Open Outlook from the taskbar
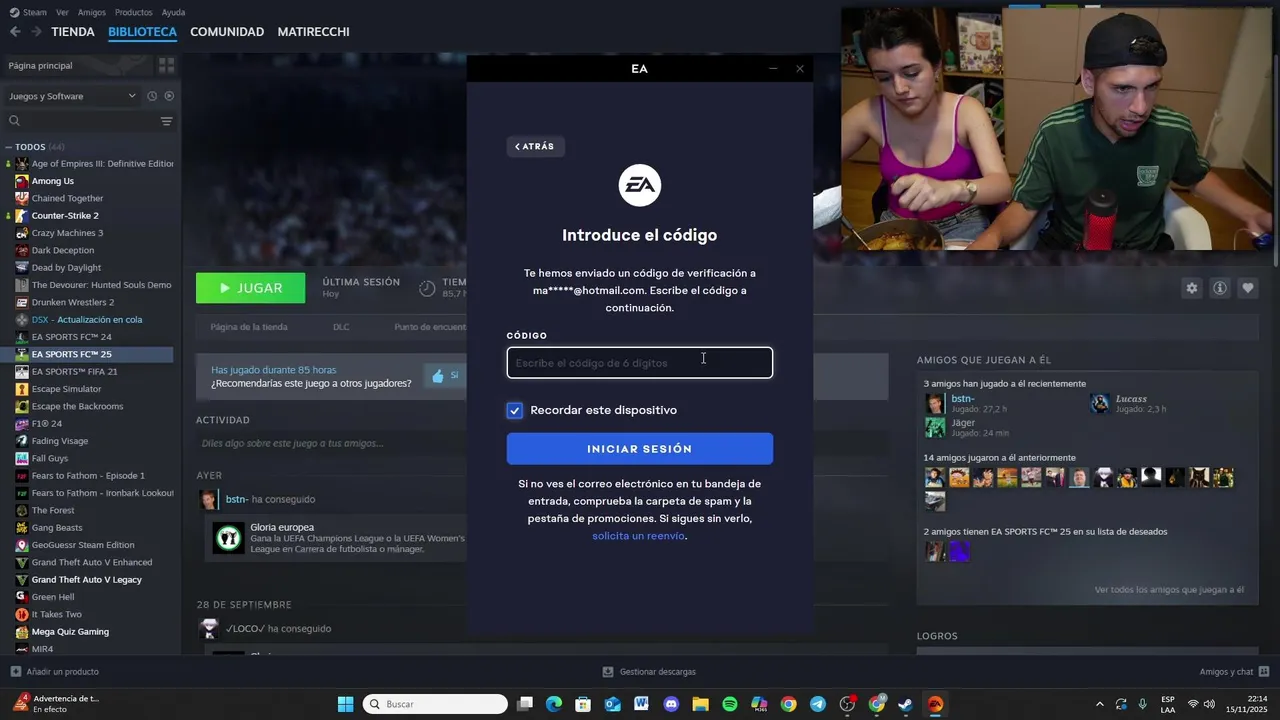The height and width of the screenshot is (720, 1280). click(x=613, y=704)
